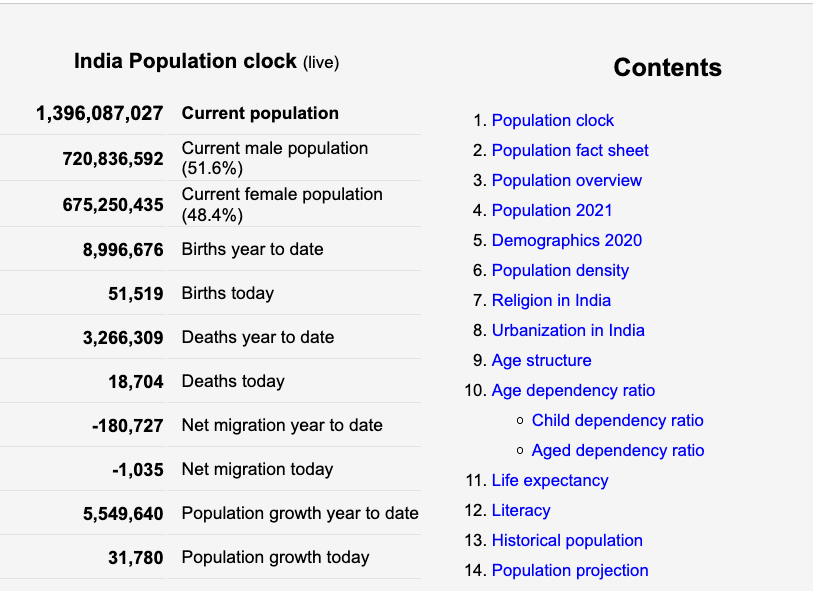Navigate to Urbanization in India
Screen dimensions: 813x591
point(568,331)
